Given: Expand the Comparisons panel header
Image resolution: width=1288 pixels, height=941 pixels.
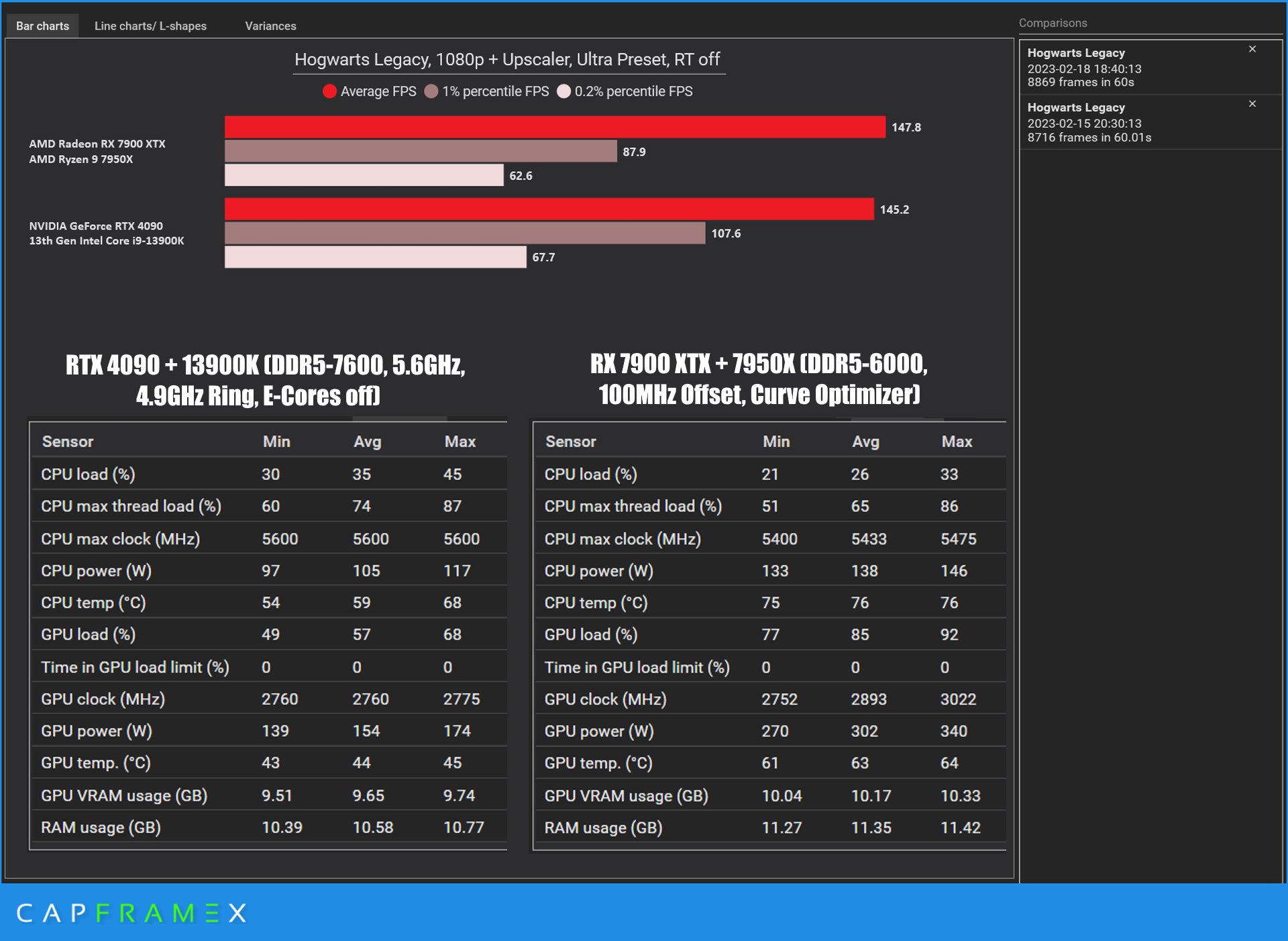Looking at the screenshot, I should (1053, 22).
